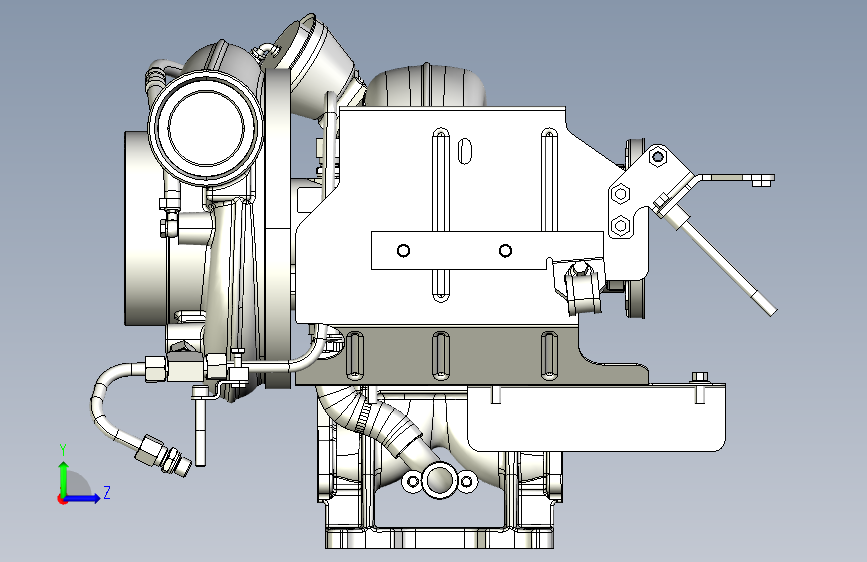Select the dark gray slotted gasket plate
This screenshot has height=562, width=867.
[470, 355]
